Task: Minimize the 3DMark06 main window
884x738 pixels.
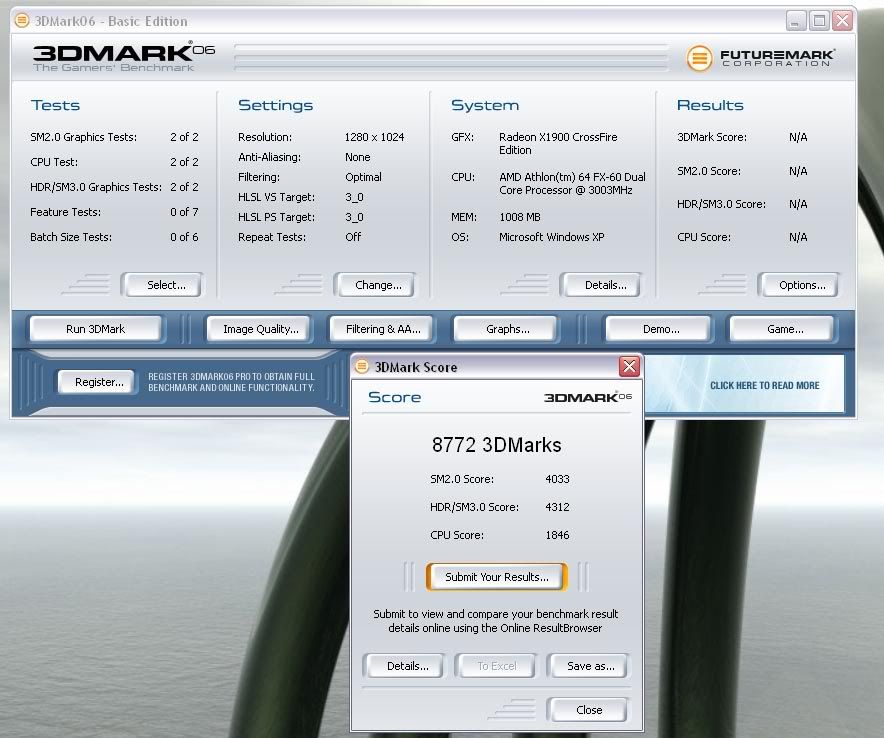Action: (795, 21)
